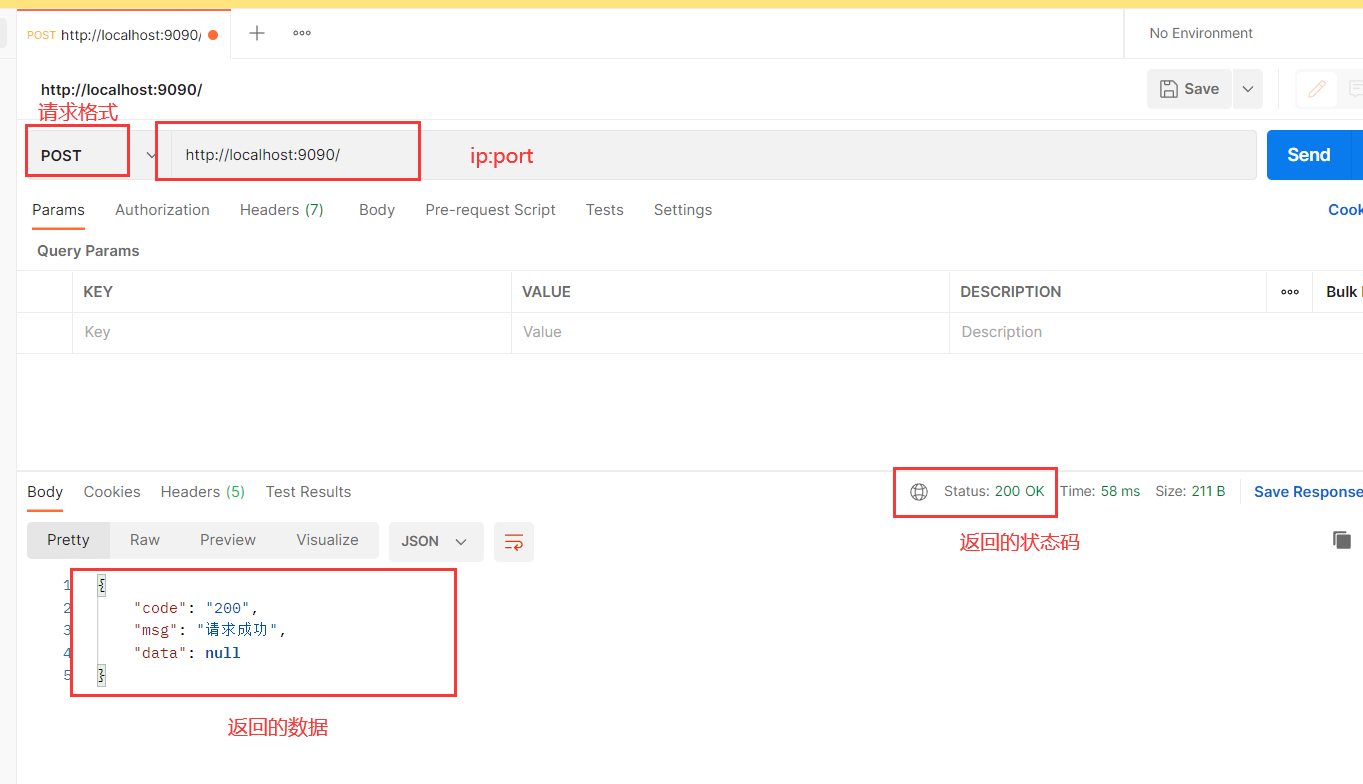Switch response view to Raw
The width and height of the screenshot is (1363, 784).
tap(145, 540)
